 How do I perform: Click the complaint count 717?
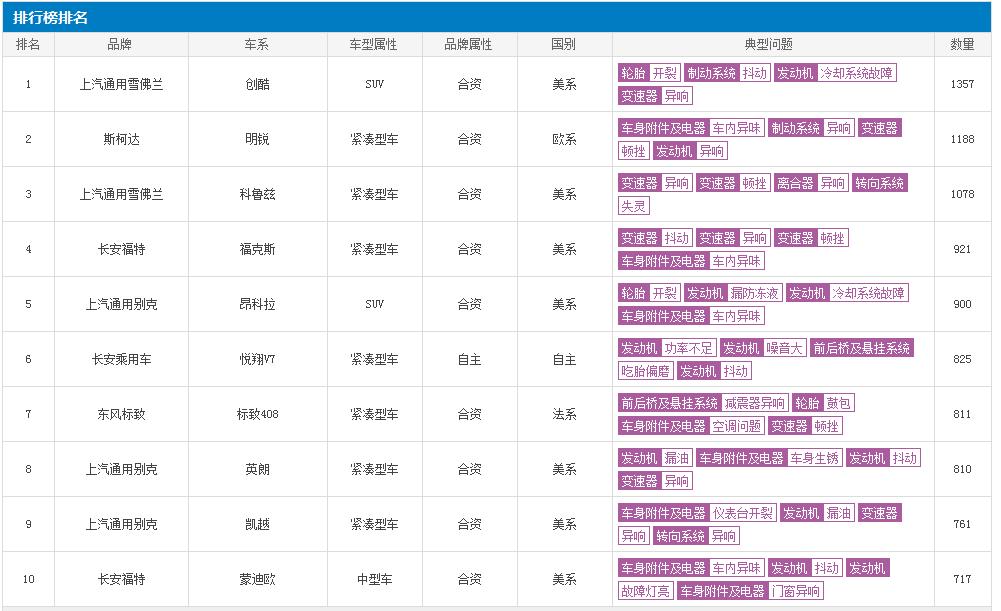click(962, 578)
